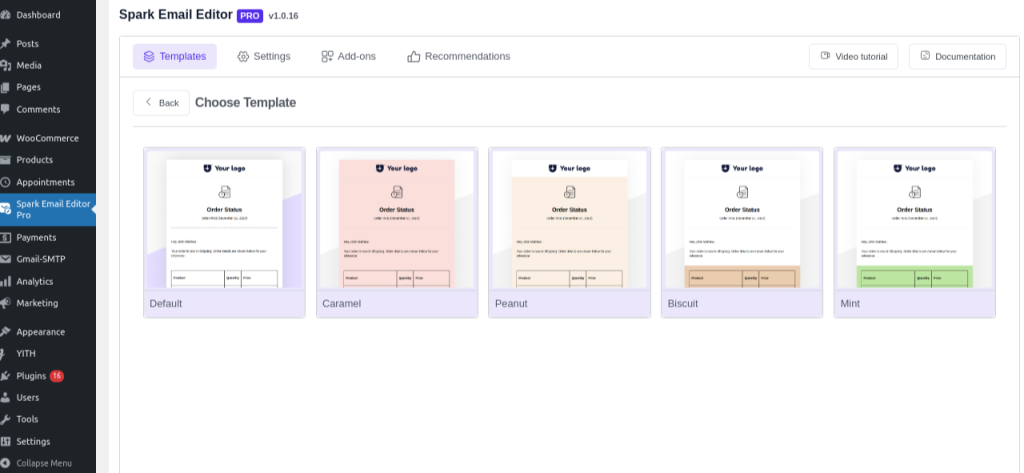Click the Default template label
Image resolution: width=1024 pixels, height=473 pixels.
[x=166, y=304]
